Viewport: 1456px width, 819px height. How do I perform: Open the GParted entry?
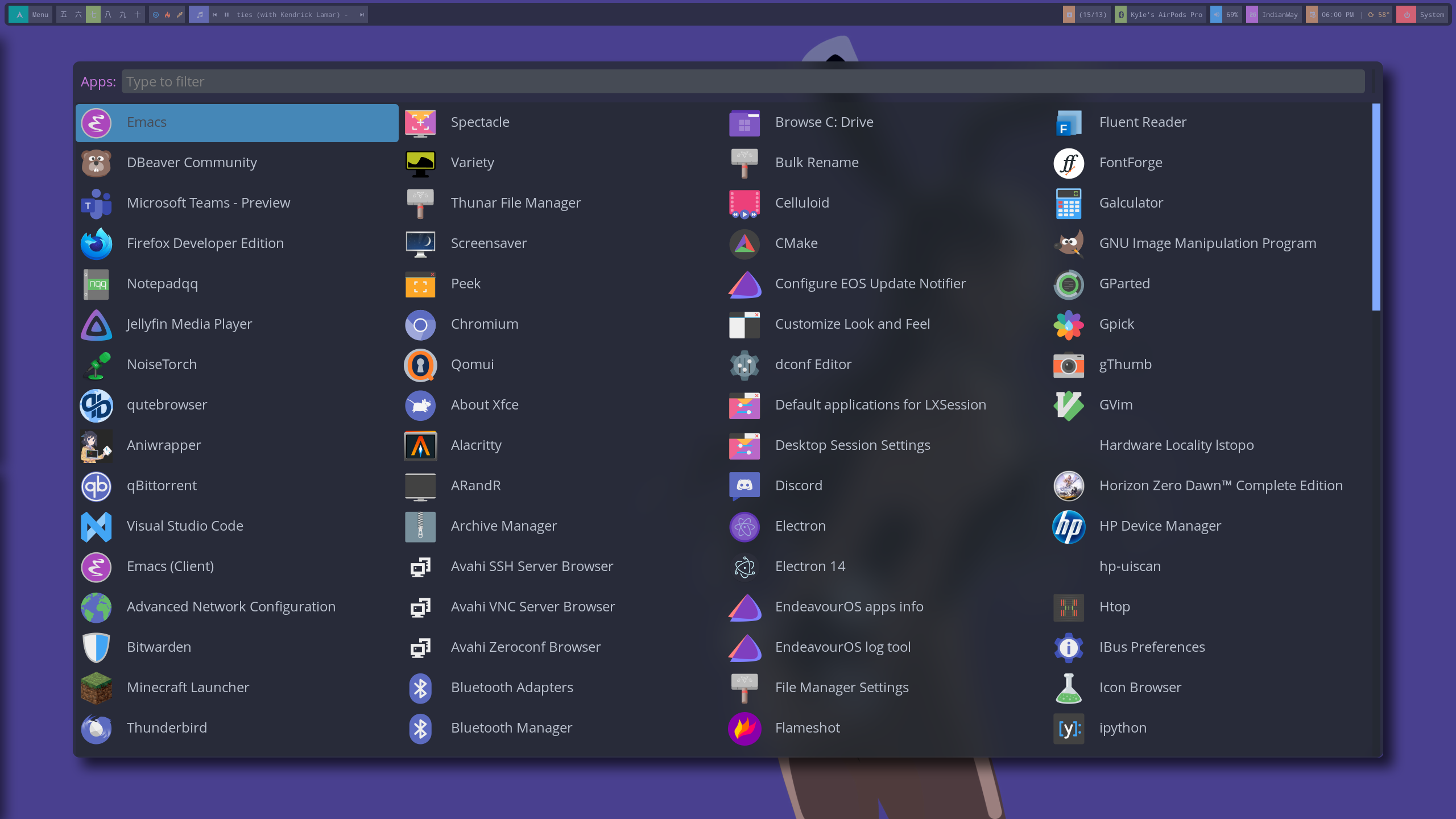1124,284
